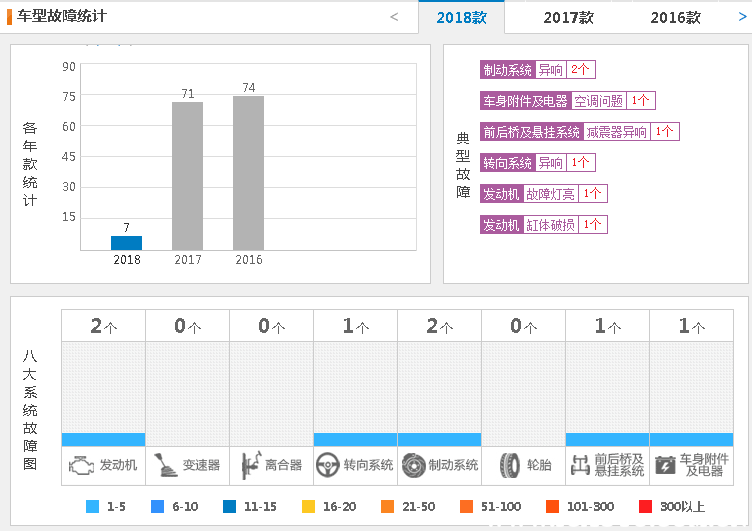Click the tire (轮胎) icon
This screenshot has width=752, height=531.
510,465
